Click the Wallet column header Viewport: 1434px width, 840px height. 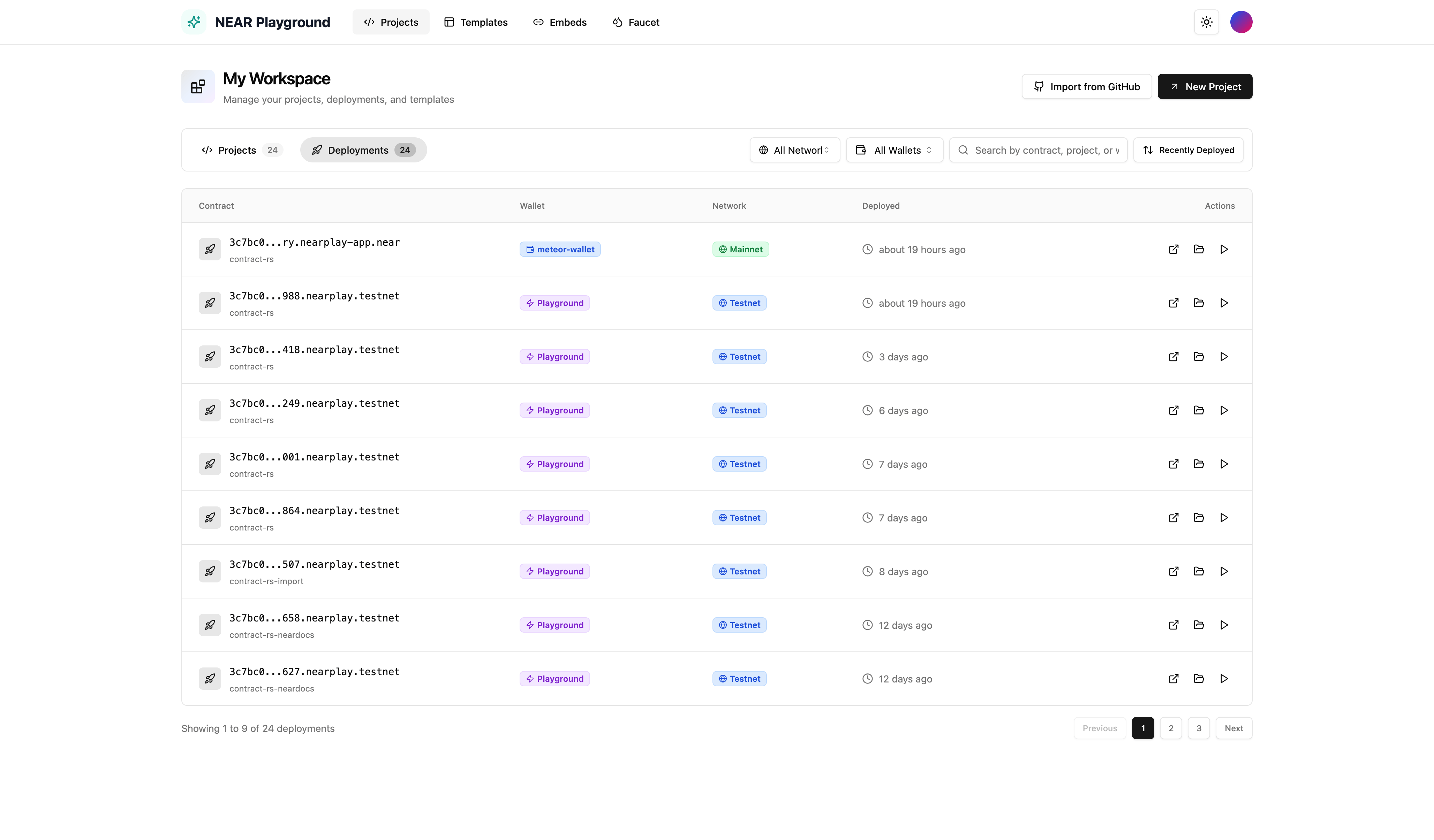point(532,206)
